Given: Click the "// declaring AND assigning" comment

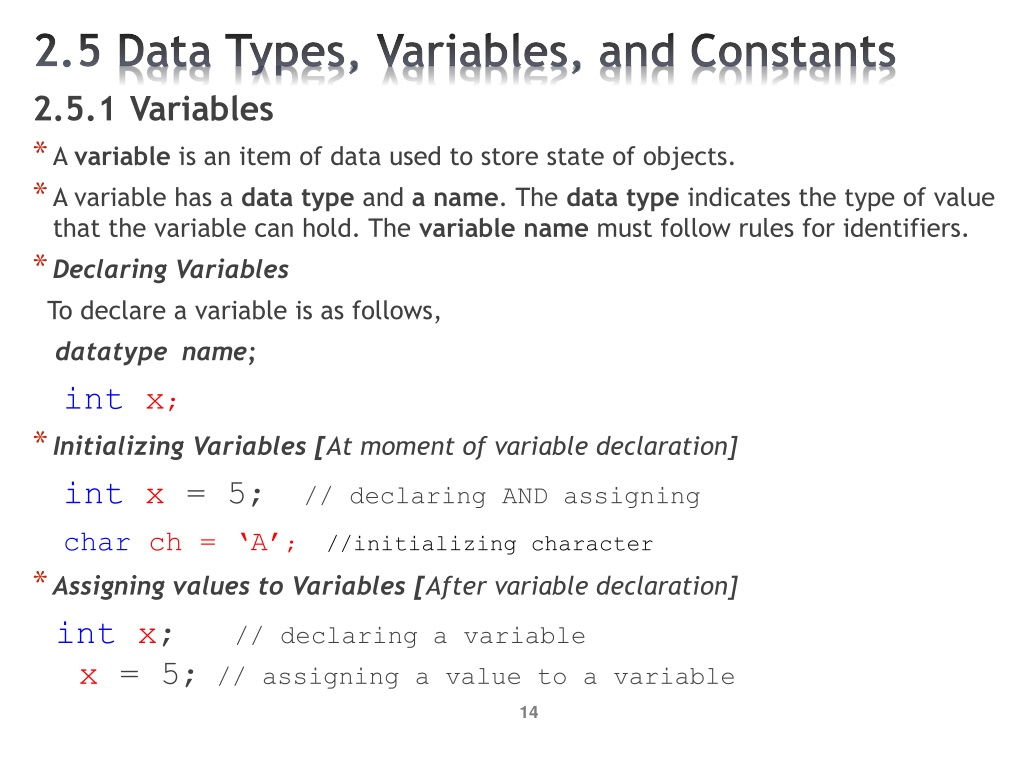Looking at the screenshot, I should coord(502,496).
